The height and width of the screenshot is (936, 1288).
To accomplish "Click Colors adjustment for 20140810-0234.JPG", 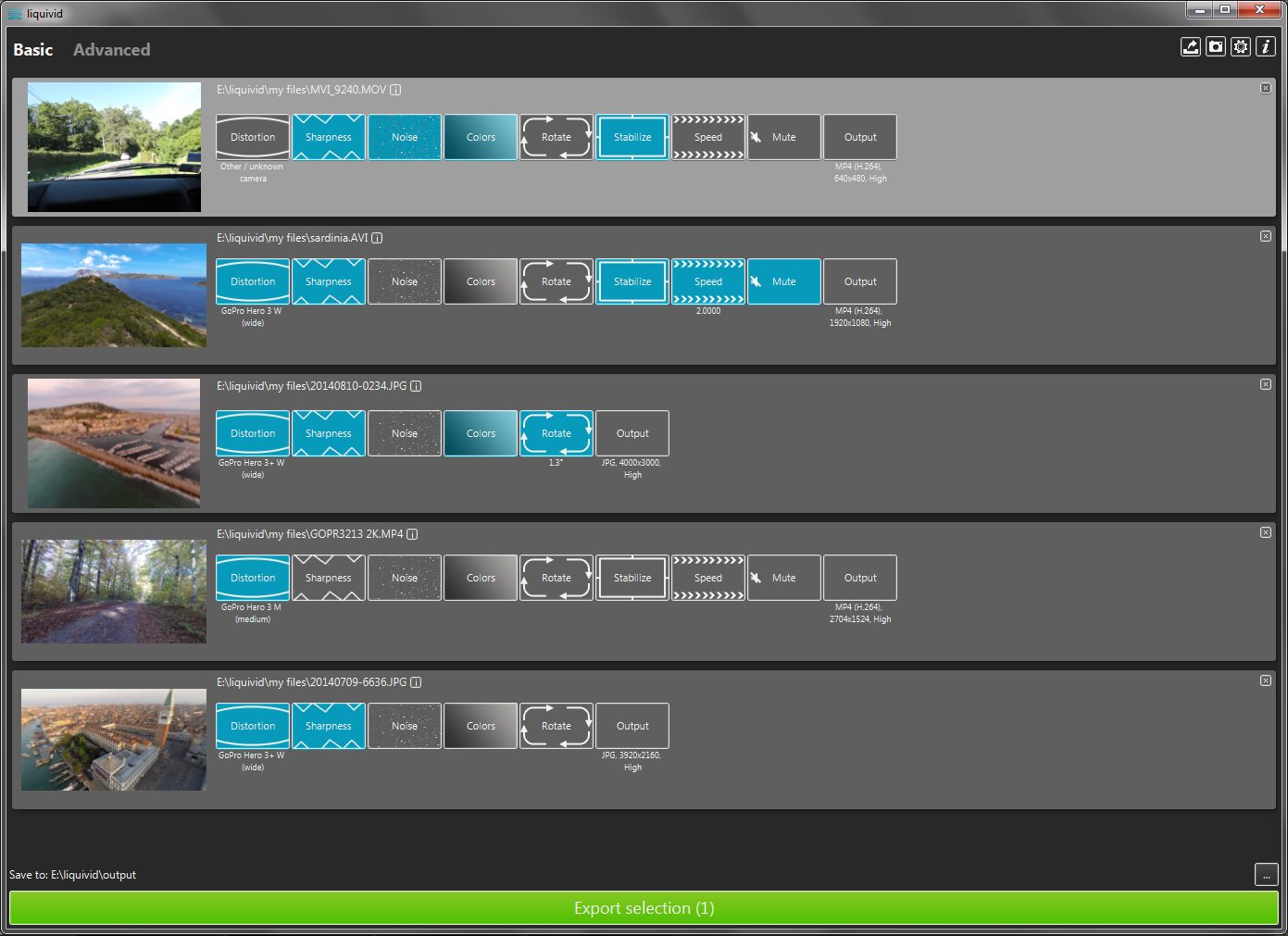I will [x=481, y=433].
